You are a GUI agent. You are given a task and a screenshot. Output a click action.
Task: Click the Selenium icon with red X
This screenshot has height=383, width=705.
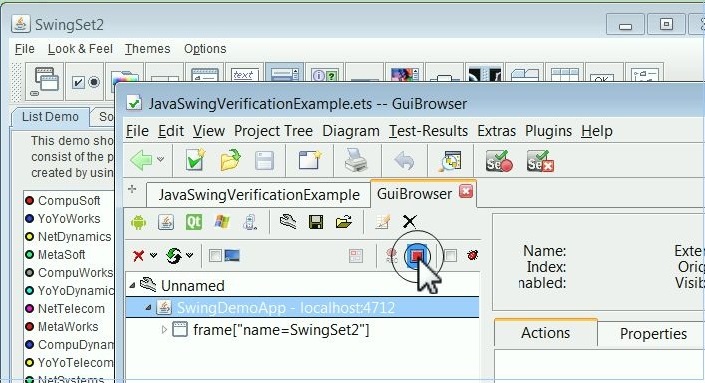pos(540,161)
